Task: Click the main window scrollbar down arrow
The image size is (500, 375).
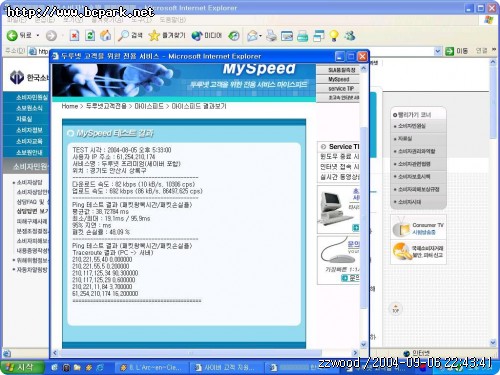Action: click(493, 342)
